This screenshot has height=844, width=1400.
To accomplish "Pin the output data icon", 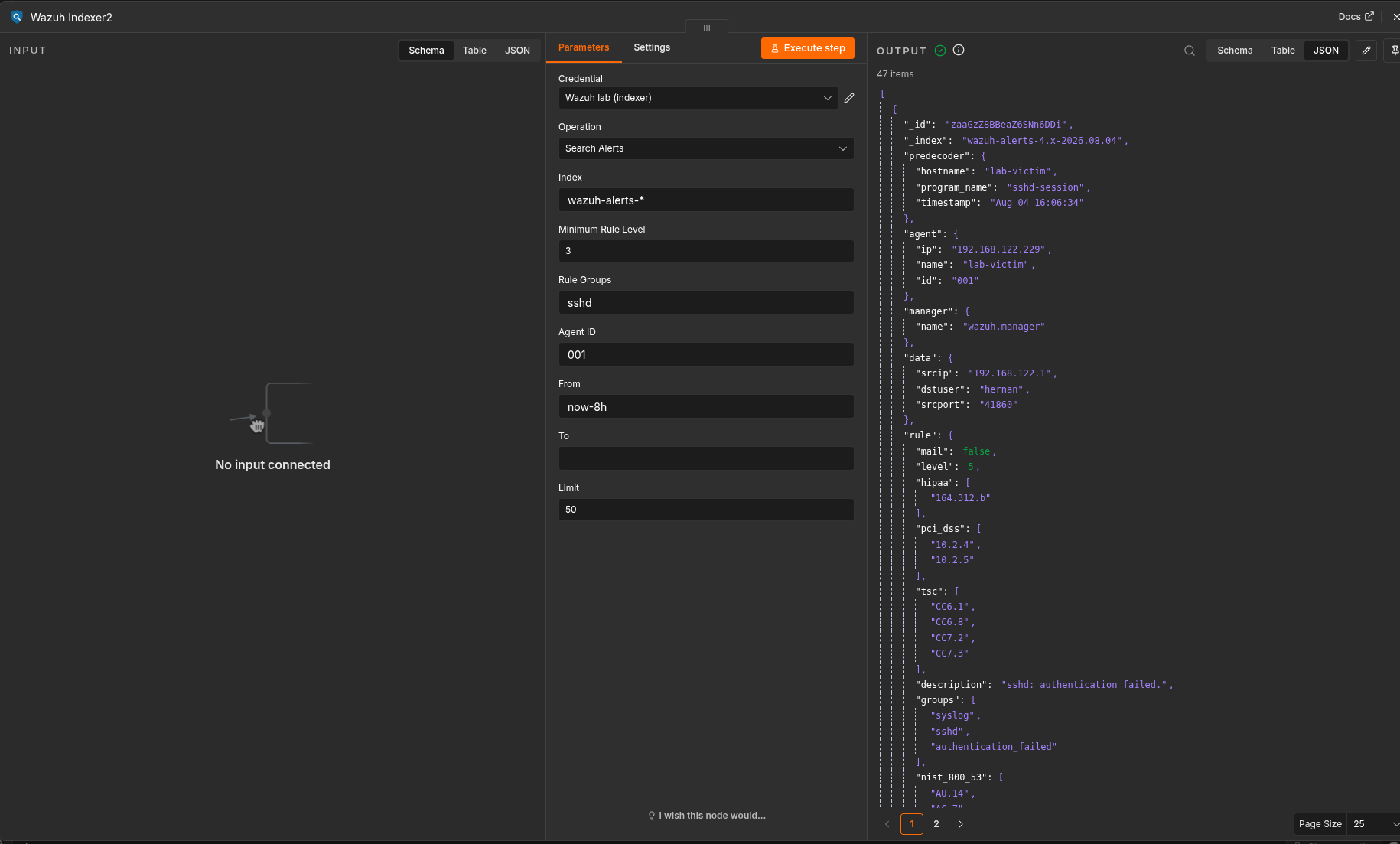I will pyautogui.click(x=1394, y=51).
